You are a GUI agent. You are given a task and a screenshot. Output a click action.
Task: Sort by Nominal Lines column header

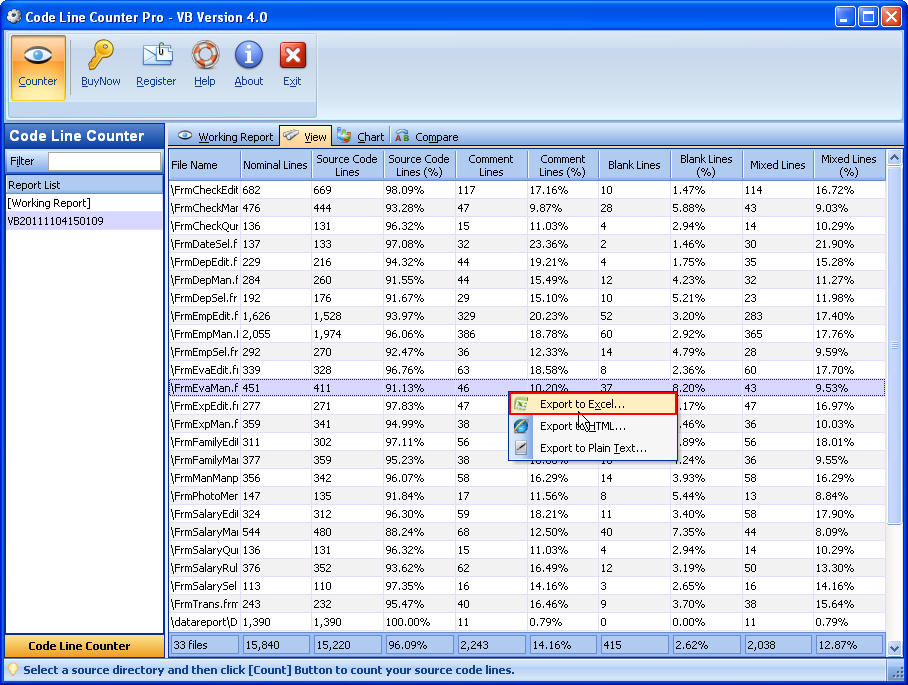click(275, 165)
